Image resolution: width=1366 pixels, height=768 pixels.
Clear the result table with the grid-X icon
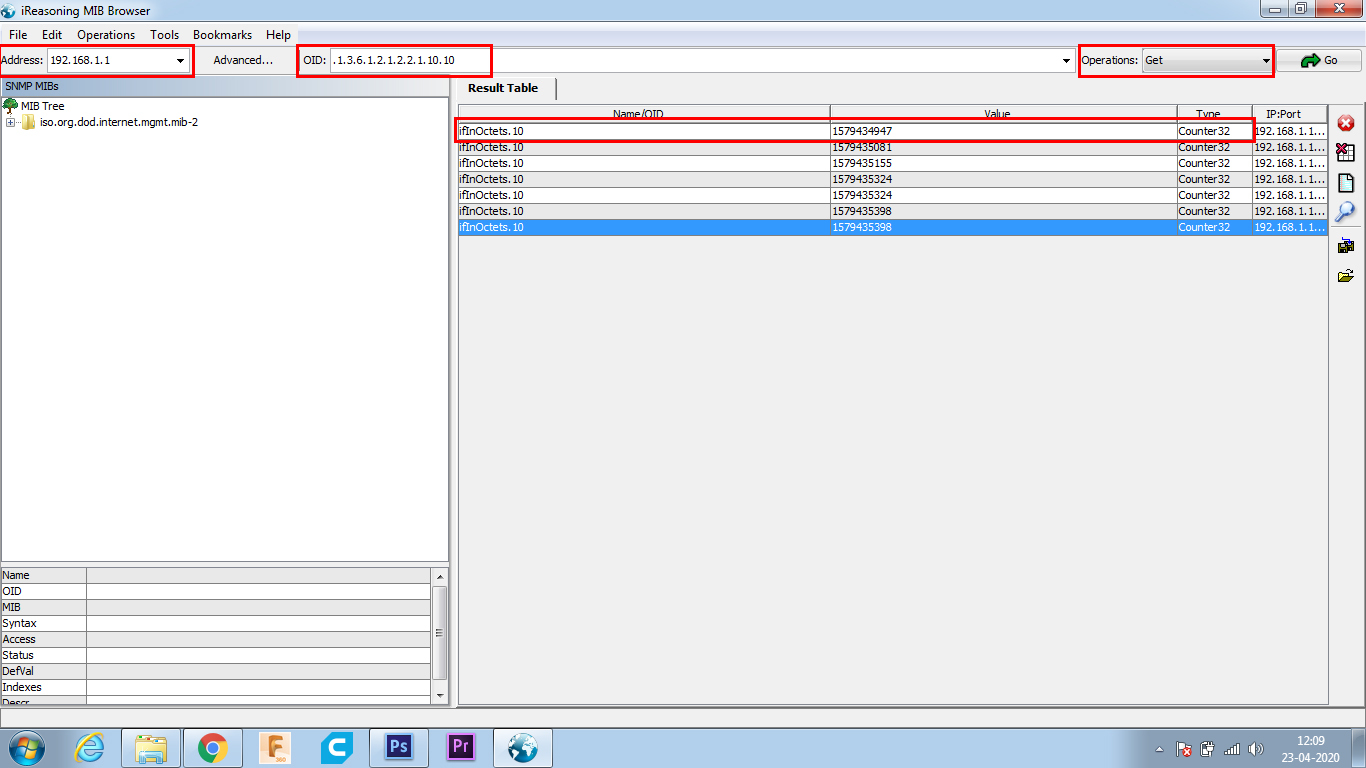pyautogui.click(x=1346, y=152)
